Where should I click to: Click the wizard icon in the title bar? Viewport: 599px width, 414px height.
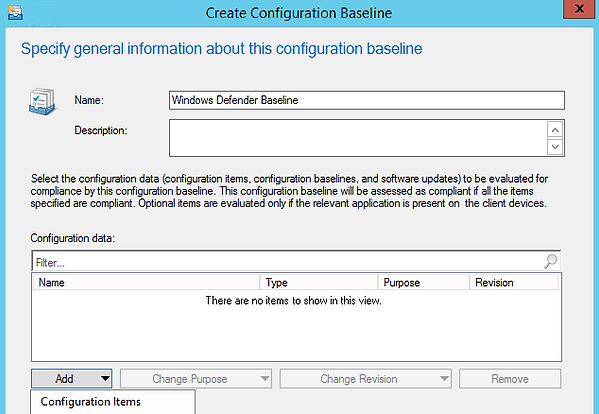(x=15, y=12)
